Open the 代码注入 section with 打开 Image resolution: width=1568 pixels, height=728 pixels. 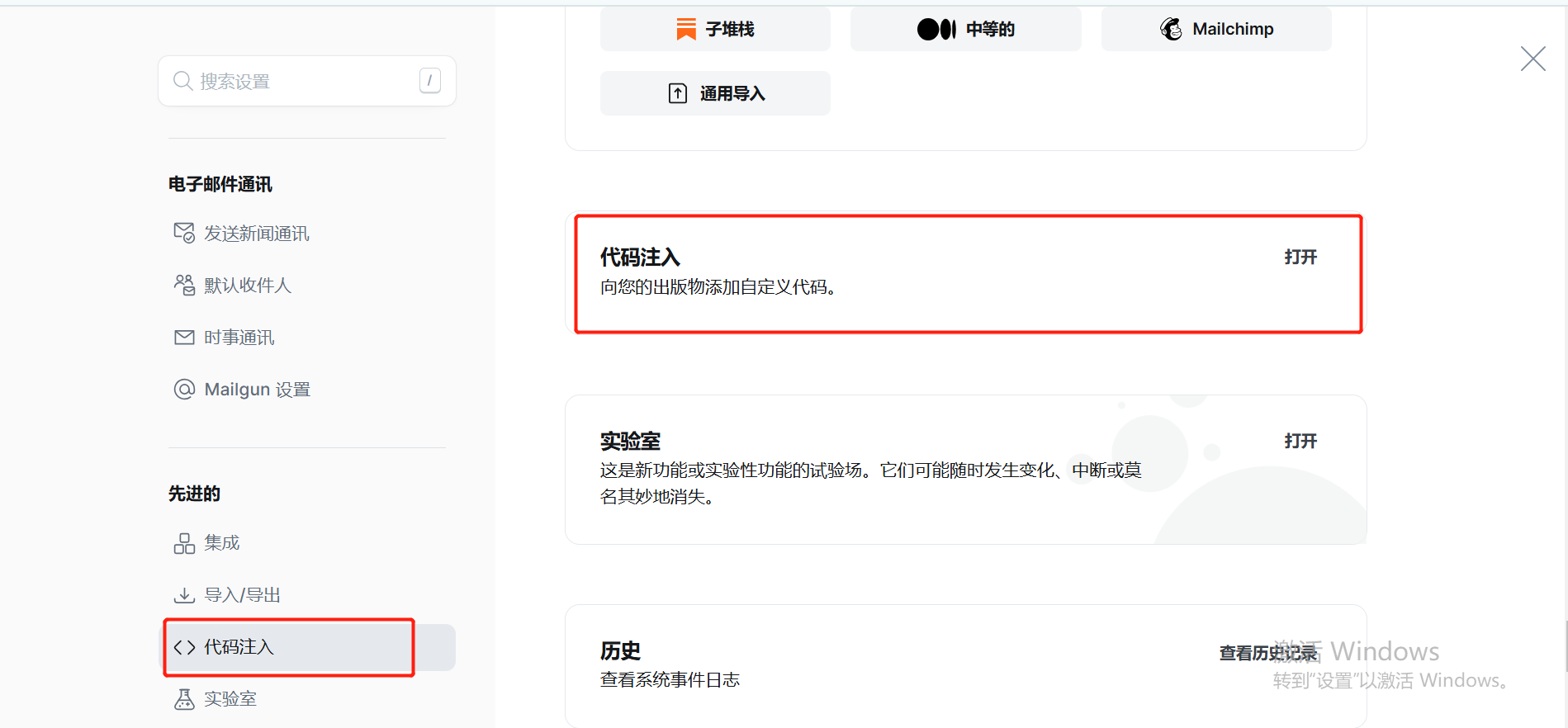pyautogui.click(x=1300, y=257)
